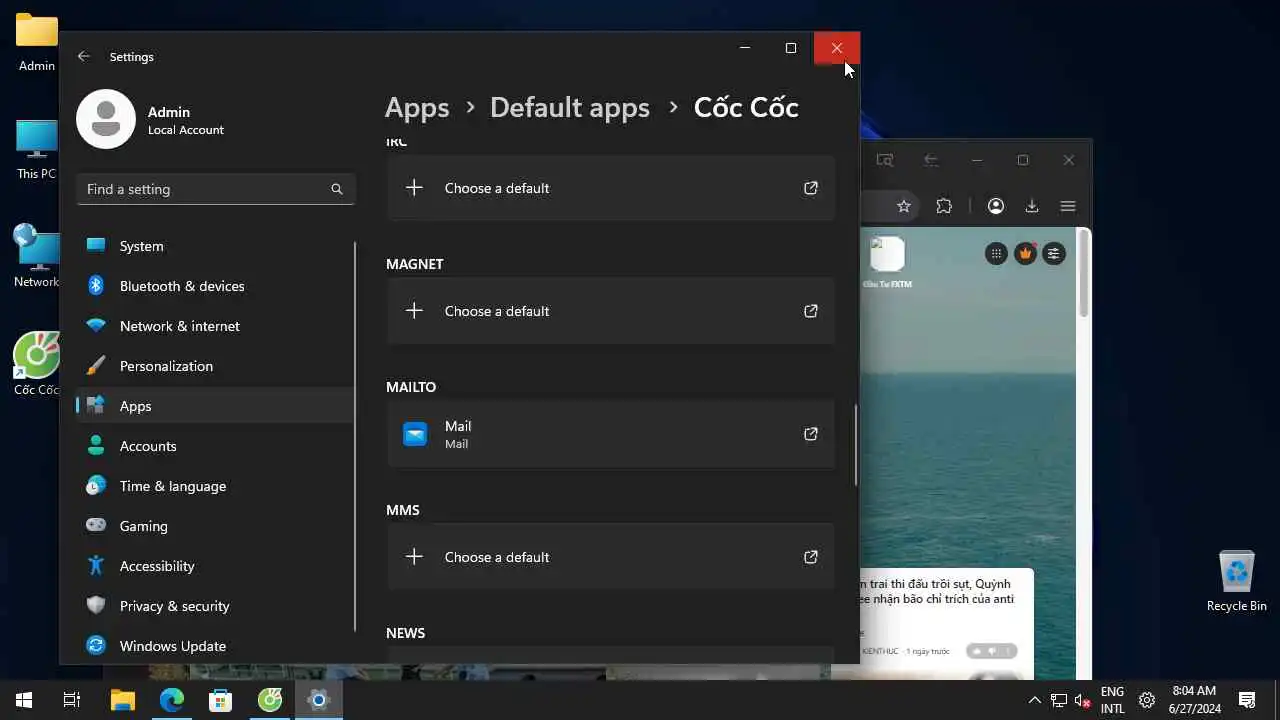Open the Windows Start menu
Image resolution: width=1280 pixels, height=720 pixels.
tap(24, 700)
